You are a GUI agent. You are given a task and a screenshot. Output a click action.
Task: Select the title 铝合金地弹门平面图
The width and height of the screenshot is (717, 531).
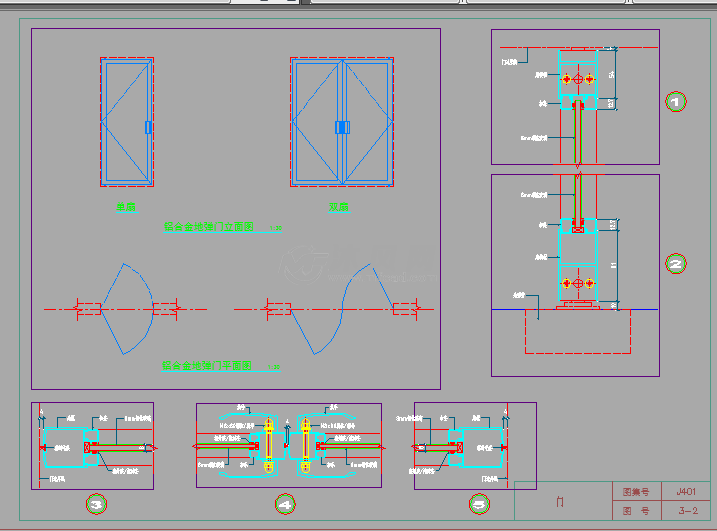(x=207, y=366)
